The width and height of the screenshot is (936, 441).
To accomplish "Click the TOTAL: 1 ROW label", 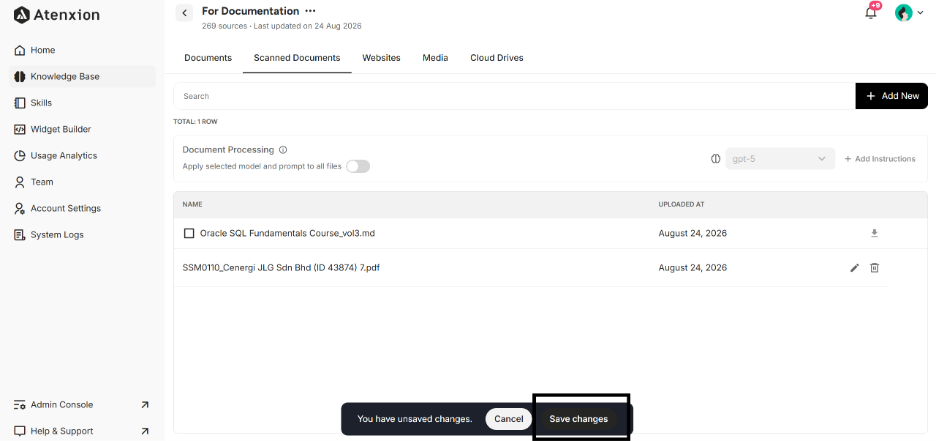I will (195, 122).
